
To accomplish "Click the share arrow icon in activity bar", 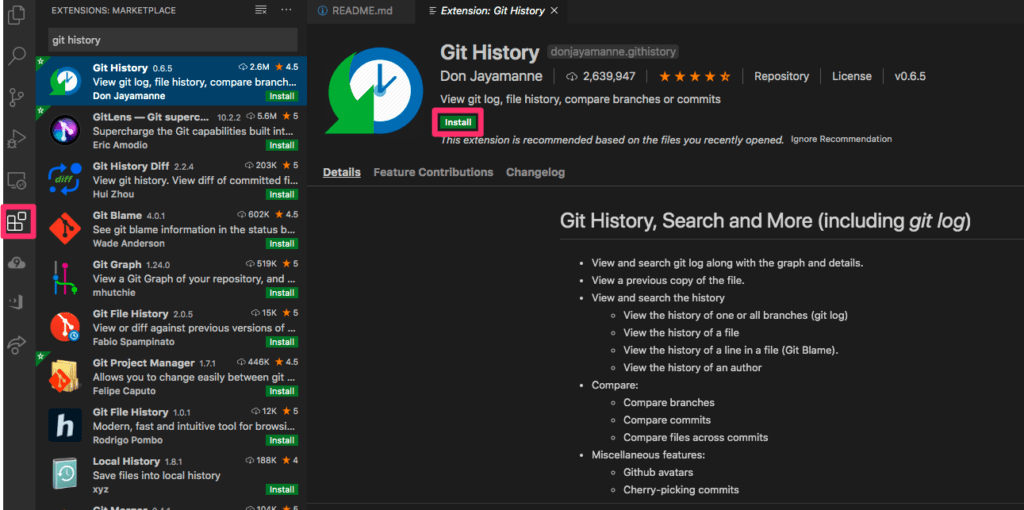I will (16, 345).
